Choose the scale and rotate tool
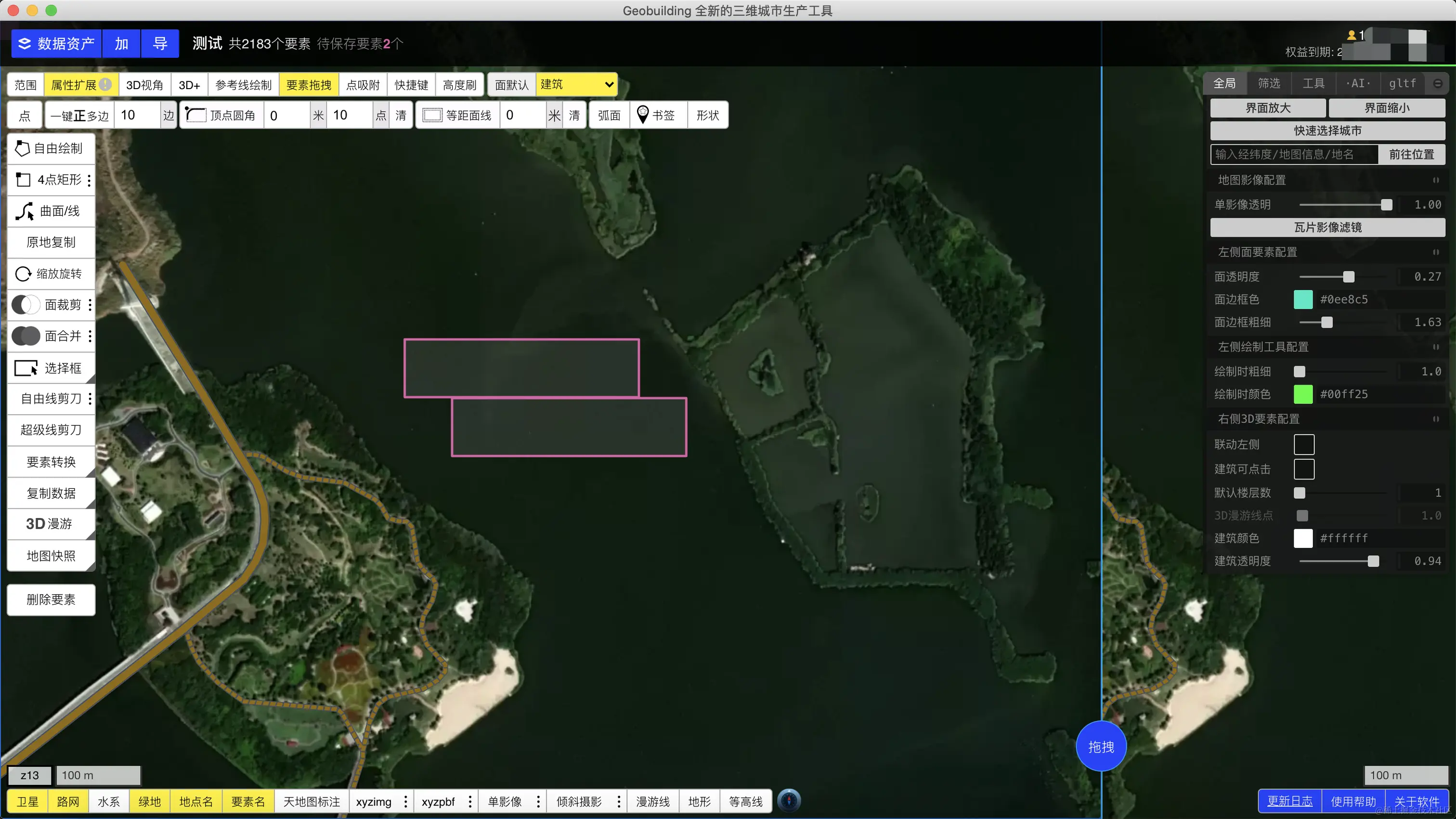 [50, 273]
